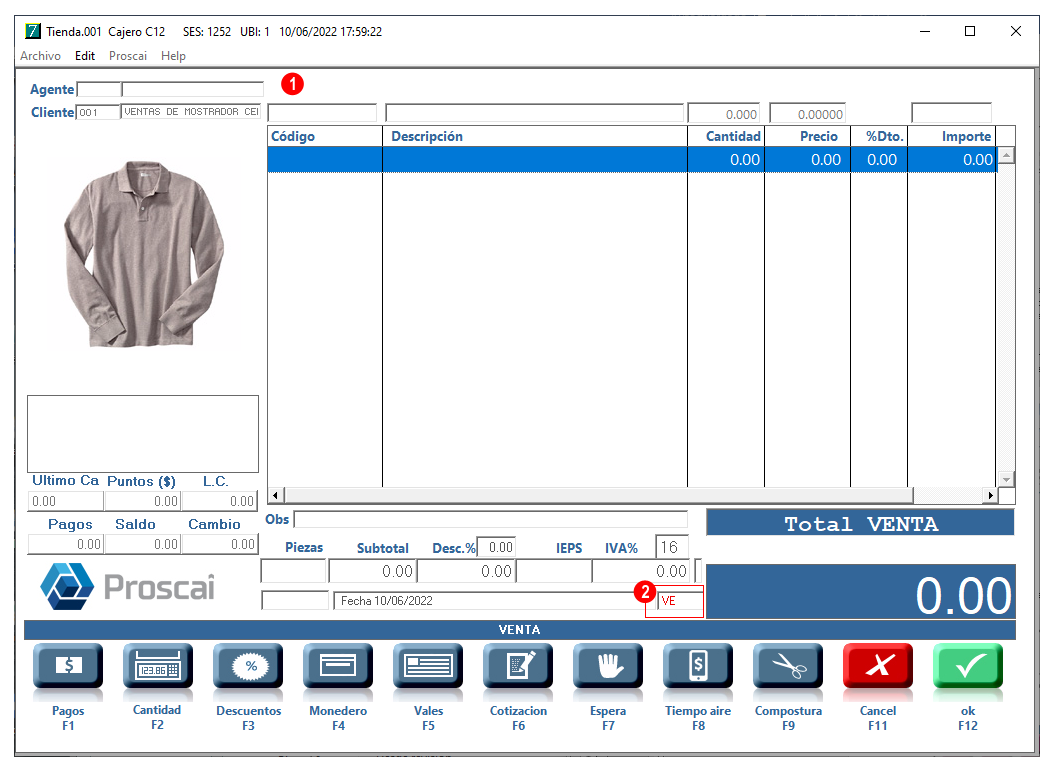This screenshot has width=1050, height=770.
Task: Click the Importe column header
Action: point(952,136)
